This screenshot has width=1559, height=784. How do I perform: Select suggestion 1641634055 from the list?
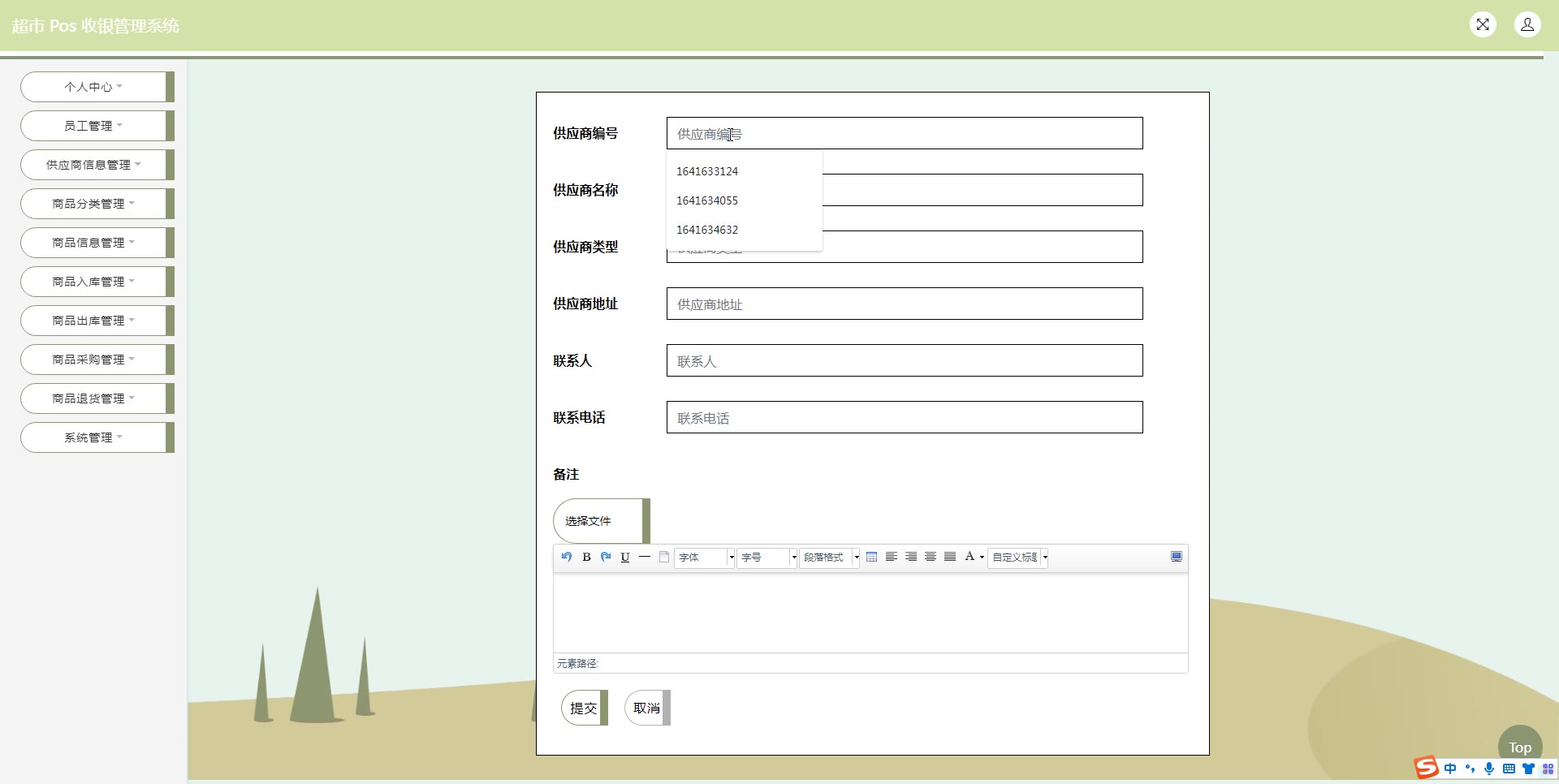click(x=745, y=200)
